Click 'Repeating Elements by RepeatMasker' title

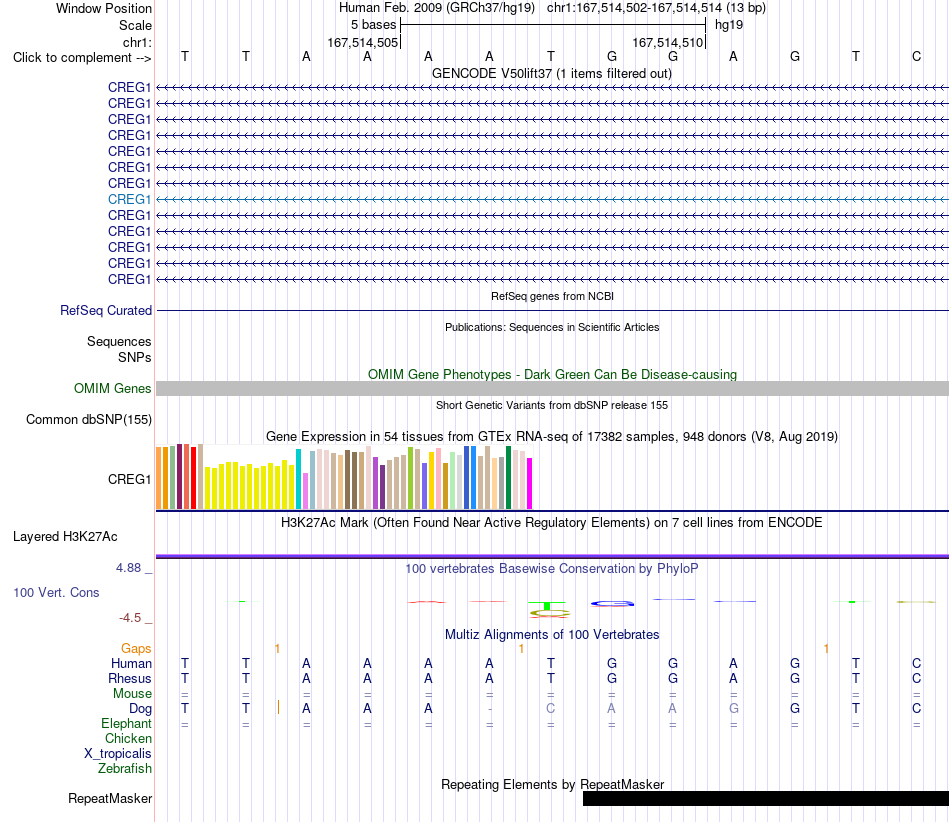tap(552, 784)
